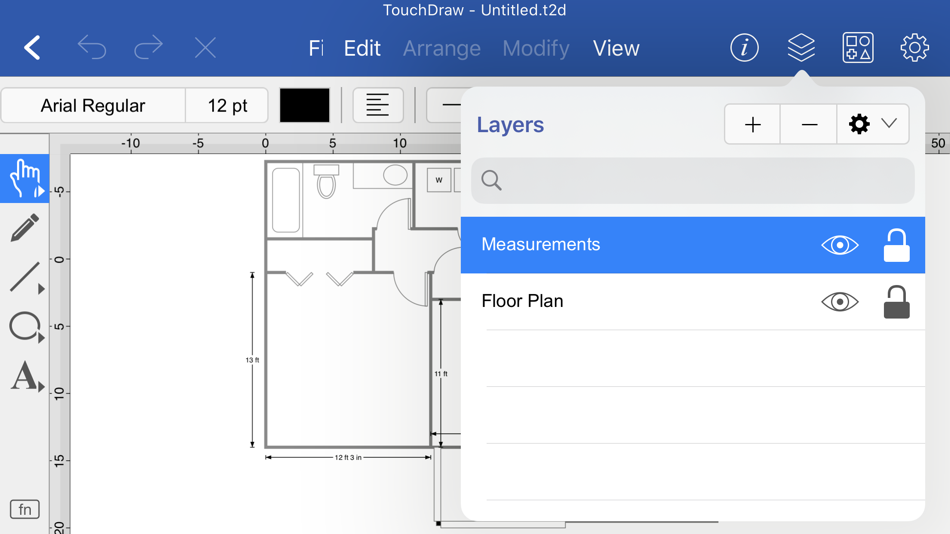Screen dimensions: 950x534
Task: Hide the Floor Plan layer
Action: pos(840,301)
